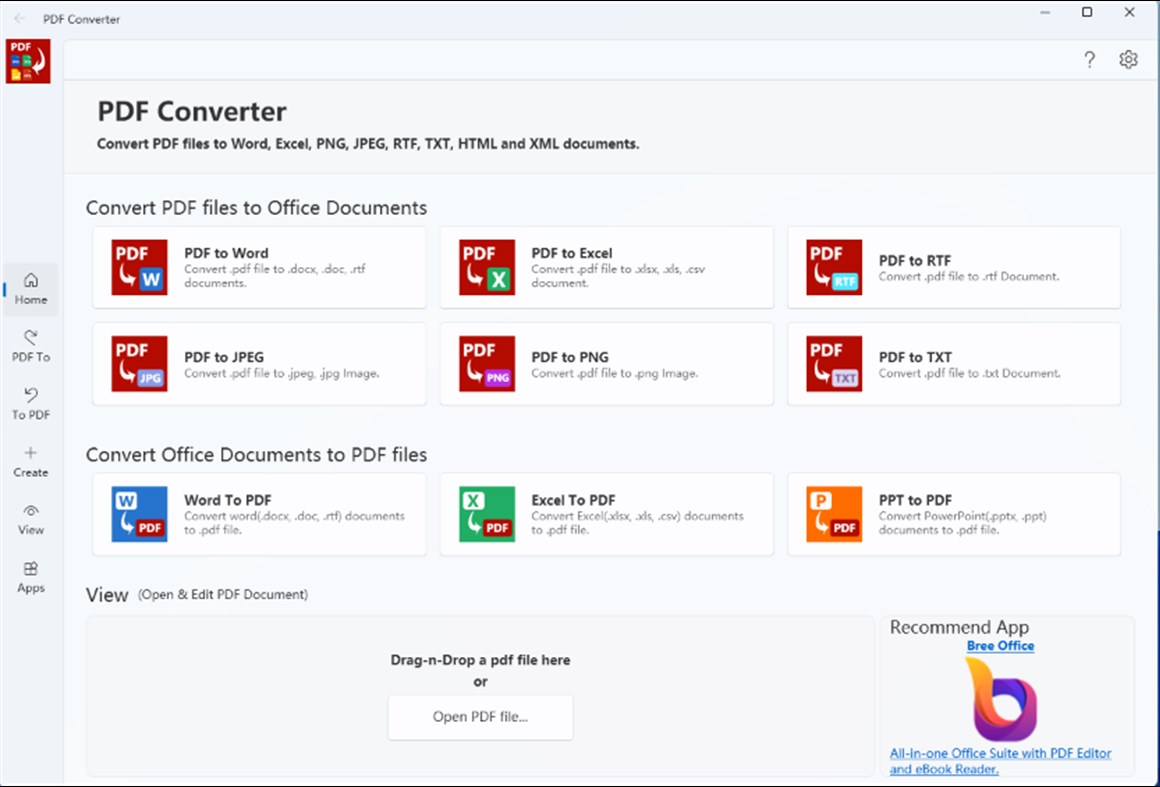The height and width of the screenshot is (787, 1160).
Task: Click the PDF Converter app logo
Action: (28, 60)
